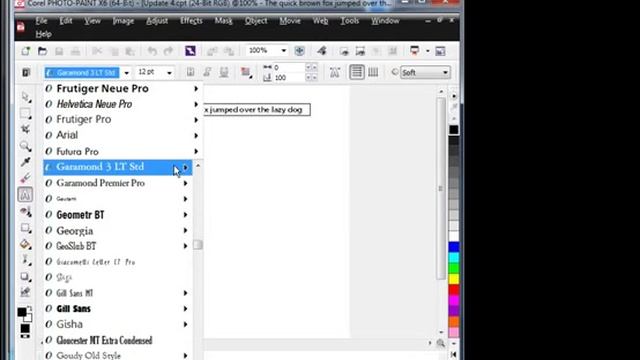Open the 12 pt font size dropdown

[x=169, y=73]
